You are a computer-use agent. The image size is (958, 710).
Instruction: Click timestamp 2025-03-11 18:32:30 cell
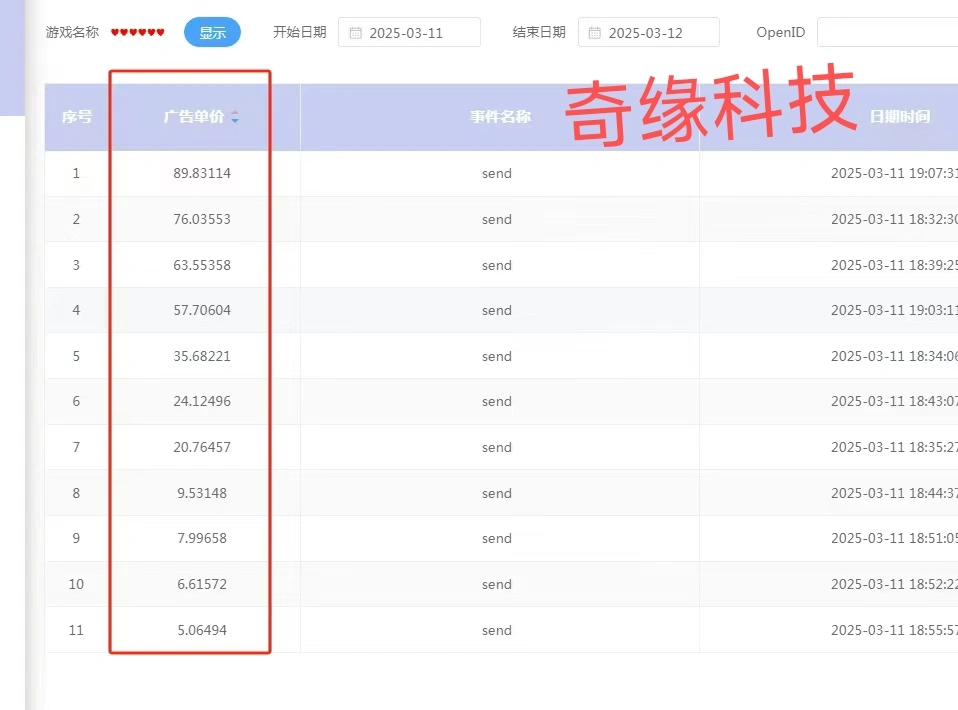pyautogui.click(x=894, y=219)
